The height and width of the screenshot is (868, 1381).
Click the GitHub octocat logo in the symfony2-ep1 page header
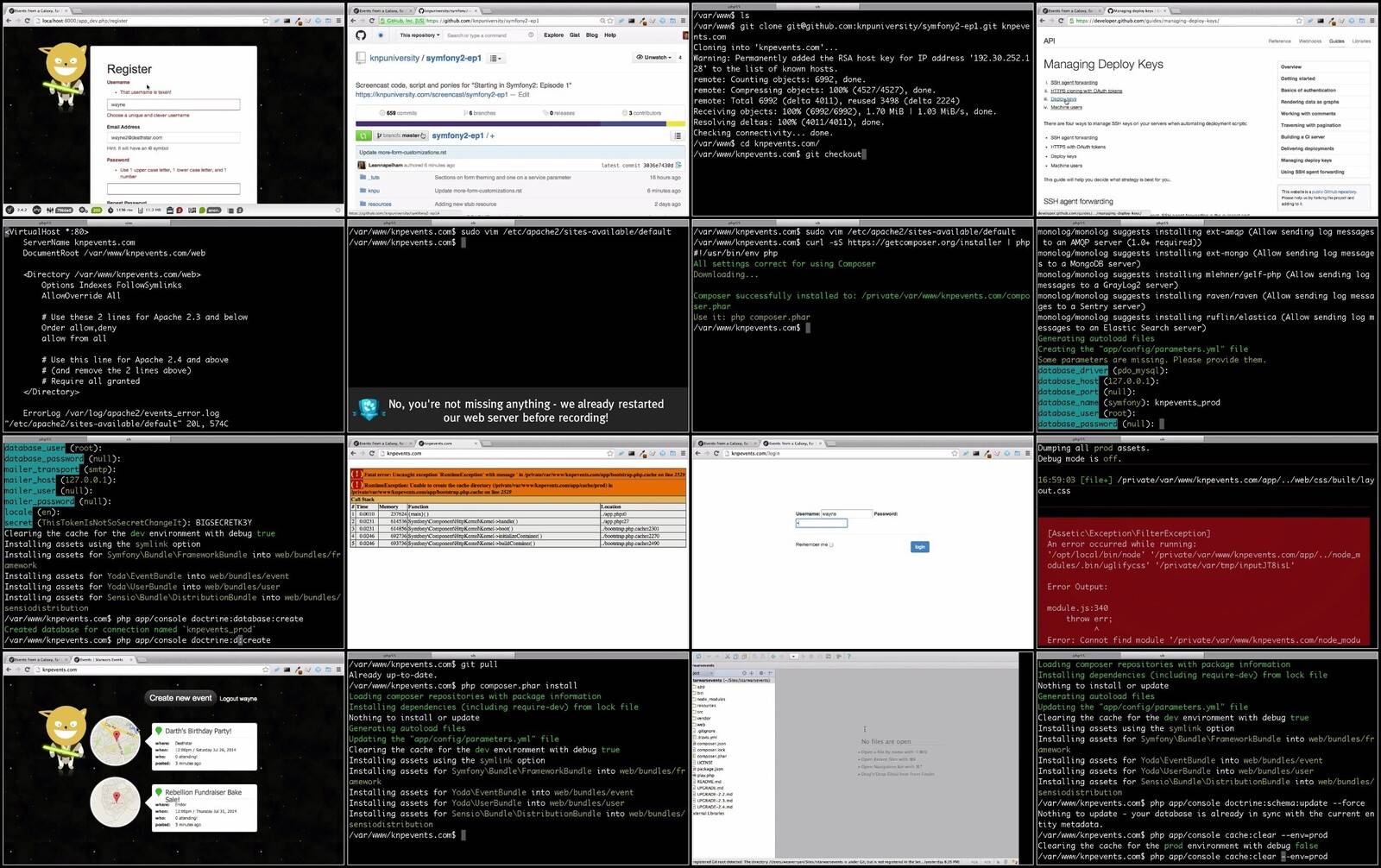click(x=361, y=35)
